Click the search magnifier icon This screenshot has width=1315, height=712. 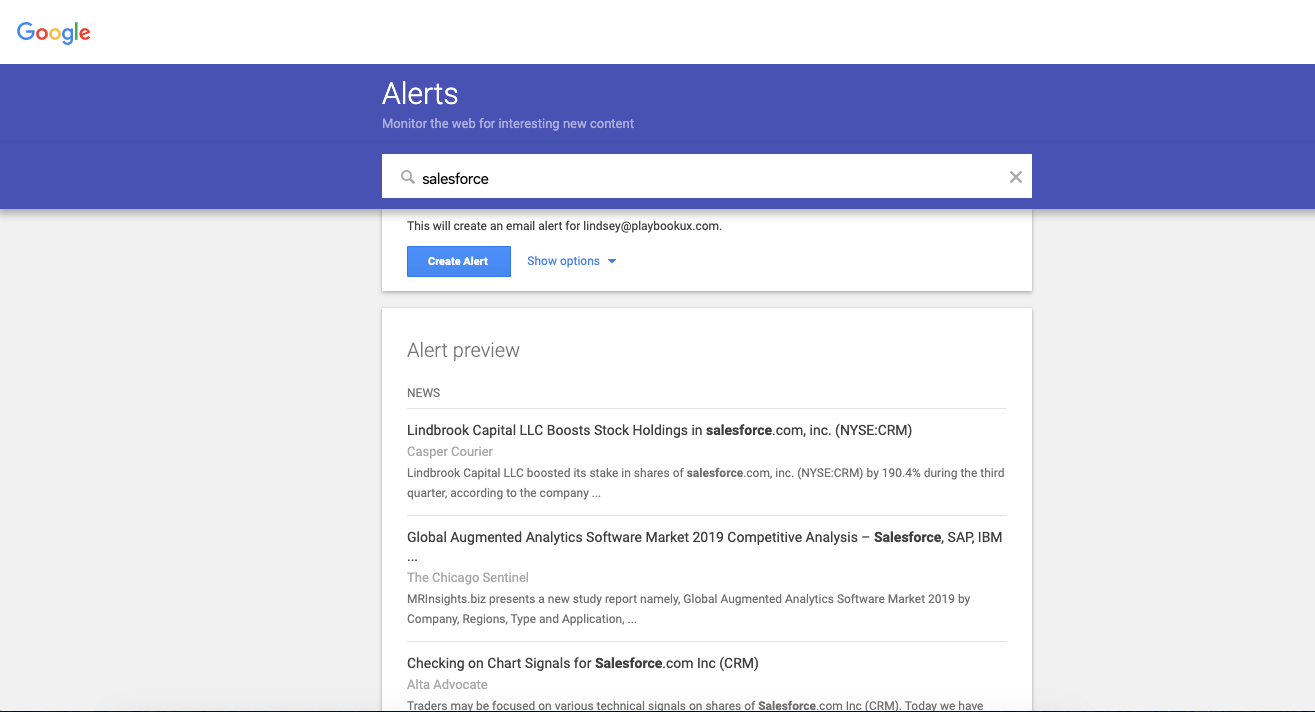coord(407,177)
